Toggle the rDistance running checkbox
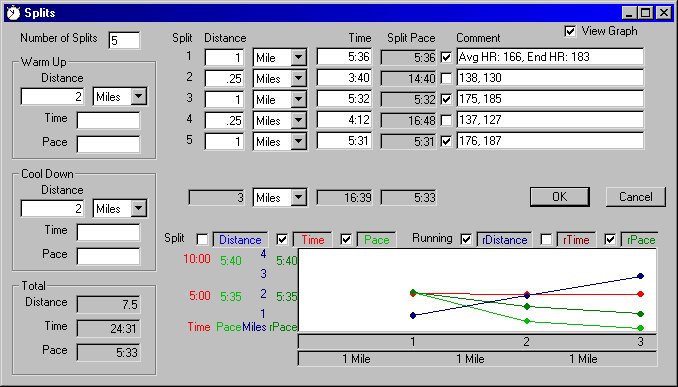This screenshot has height=387, width=678. 466,239
